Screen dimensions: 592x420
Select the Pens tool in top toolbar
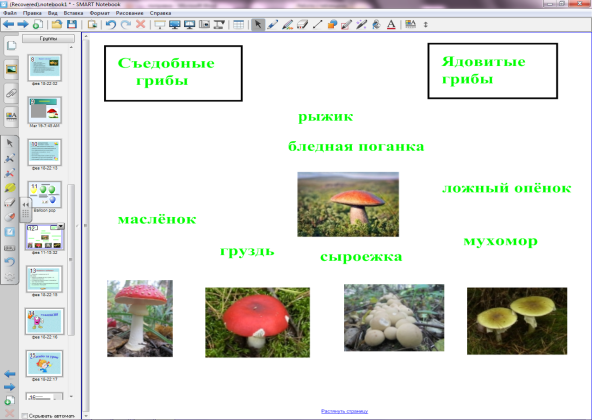(x=273, y=25)
